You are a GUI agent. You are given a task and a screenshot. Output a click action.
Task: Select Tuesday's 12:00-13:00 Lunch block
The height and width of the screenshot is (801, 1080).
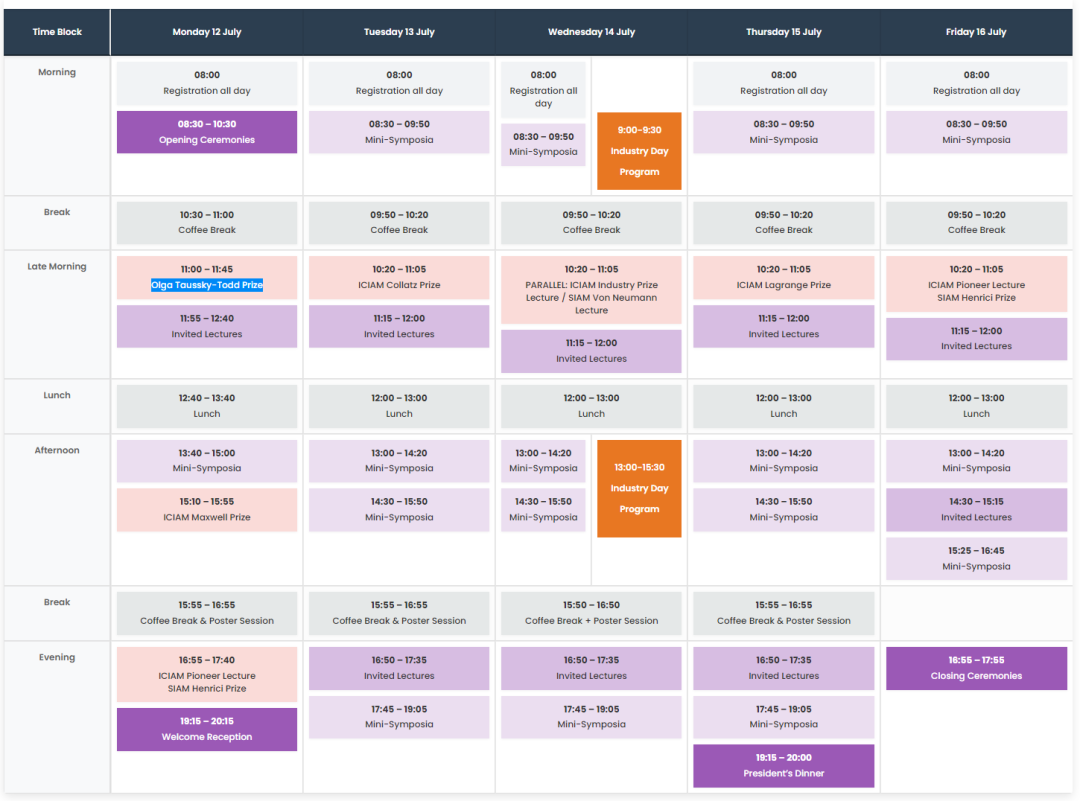click(x=399, y=406)
